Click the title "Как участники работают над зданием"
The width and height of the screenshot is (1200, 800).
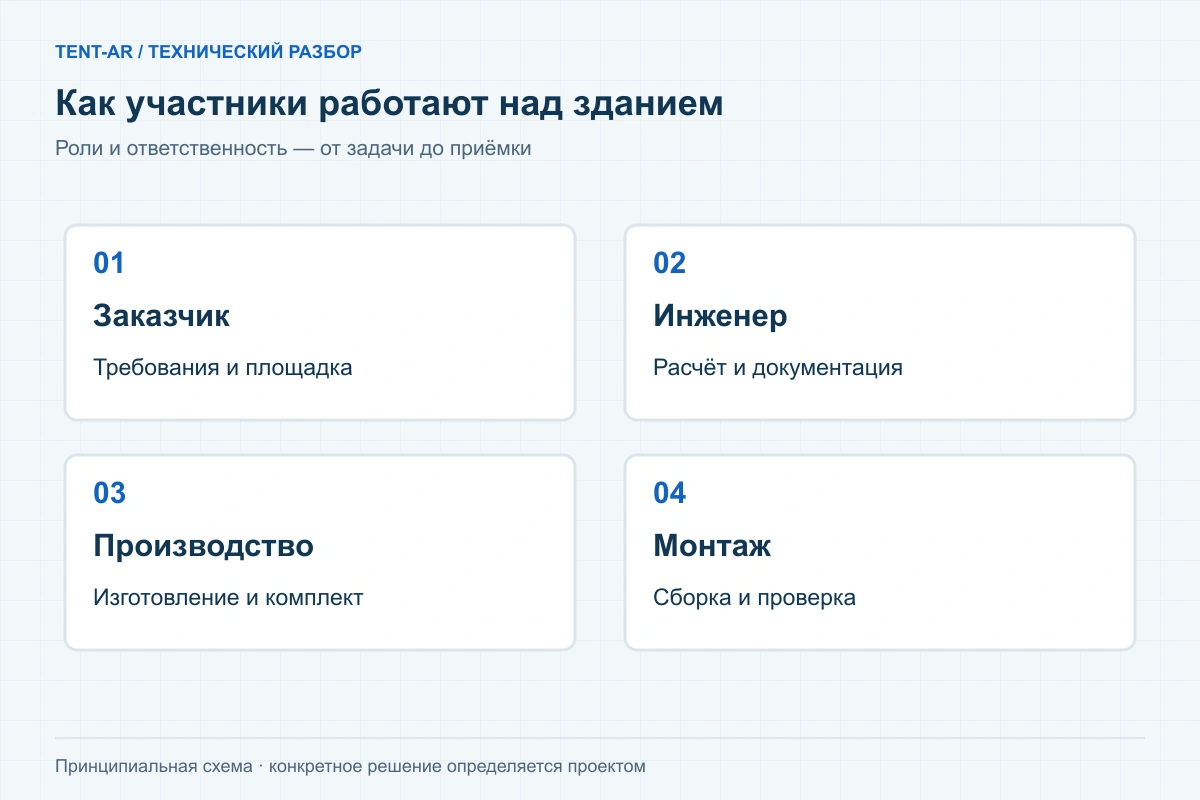coord(389,104)
